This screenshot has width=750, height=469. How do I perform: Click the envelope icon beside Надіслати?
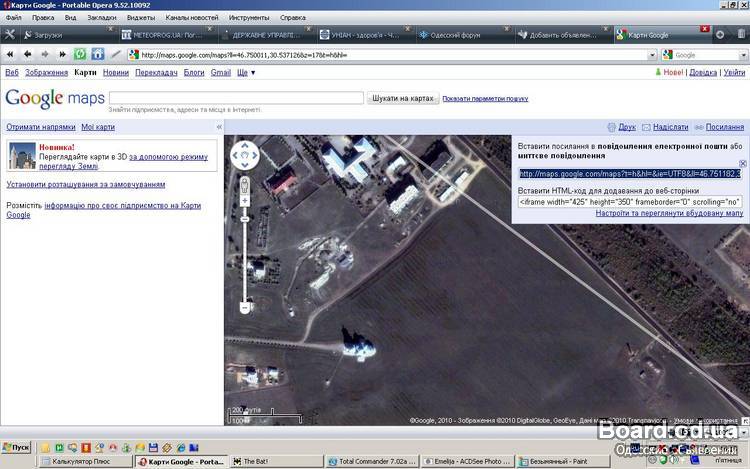[x=646, y=127]
